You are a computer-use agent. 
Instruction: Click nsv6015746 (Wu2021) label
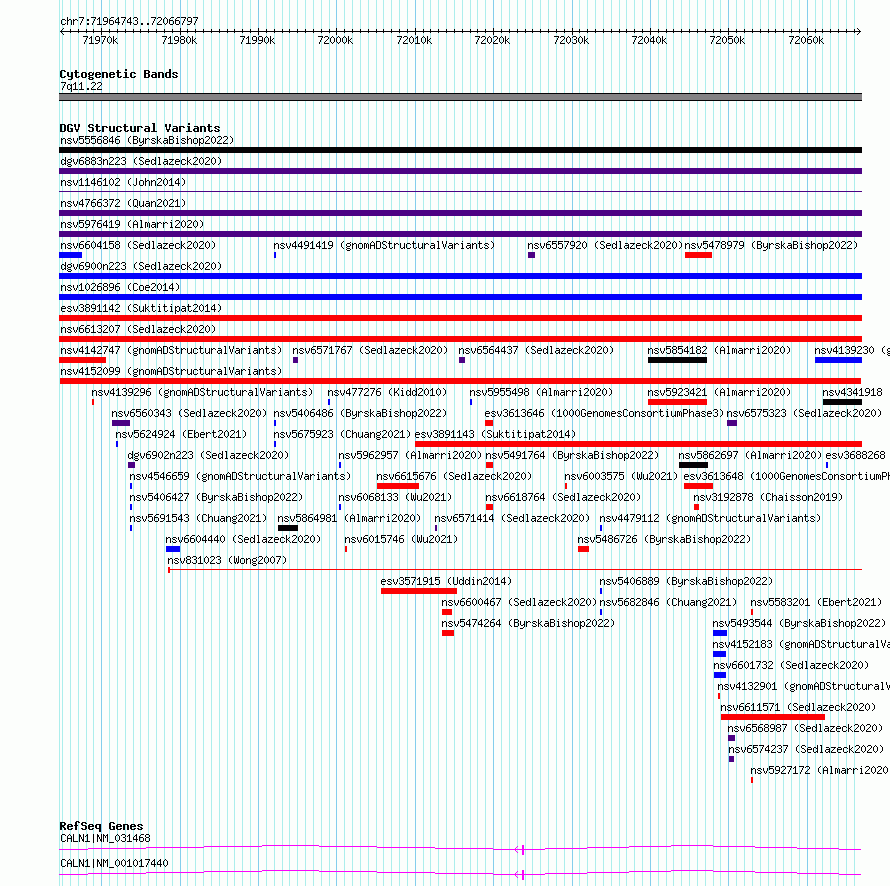click(401, 539)
